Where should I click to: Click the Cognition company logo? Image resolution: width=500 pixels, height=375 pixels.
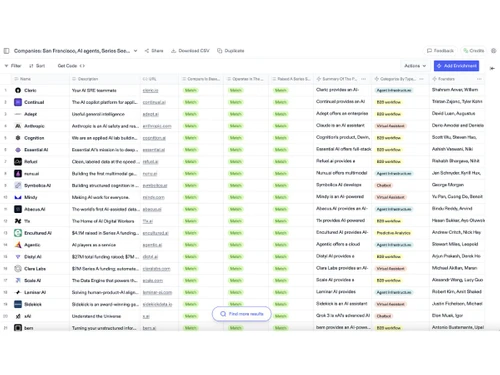pos(18,138)
